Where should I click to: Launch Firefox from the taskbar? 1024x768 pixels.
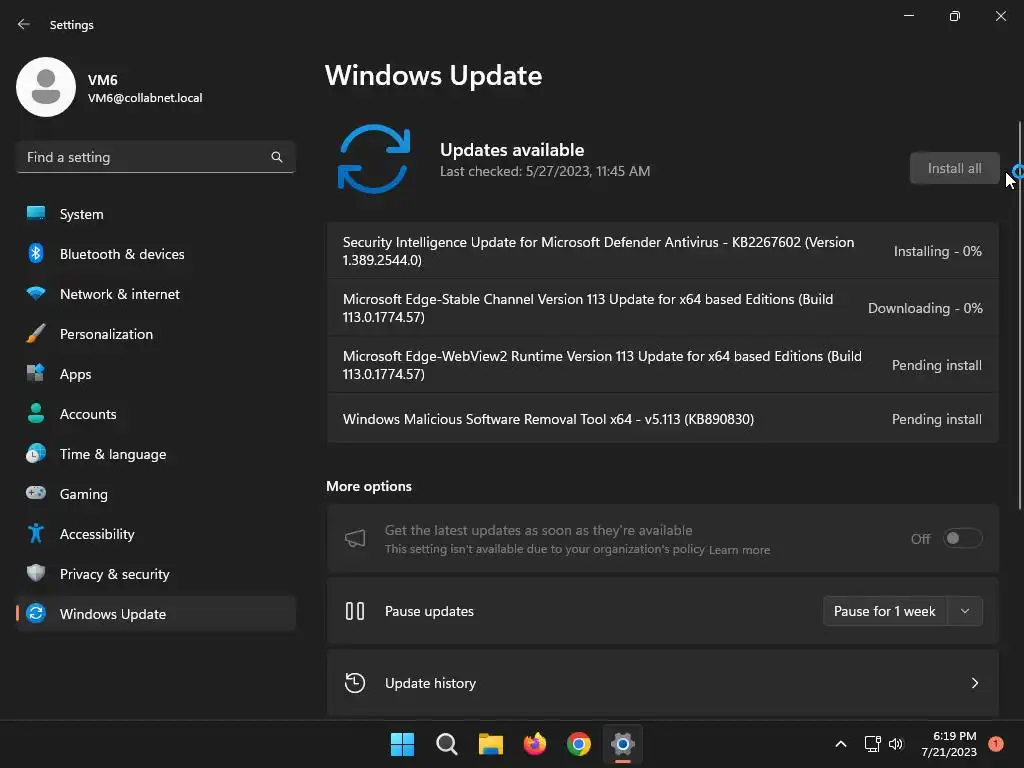(535, 744)
